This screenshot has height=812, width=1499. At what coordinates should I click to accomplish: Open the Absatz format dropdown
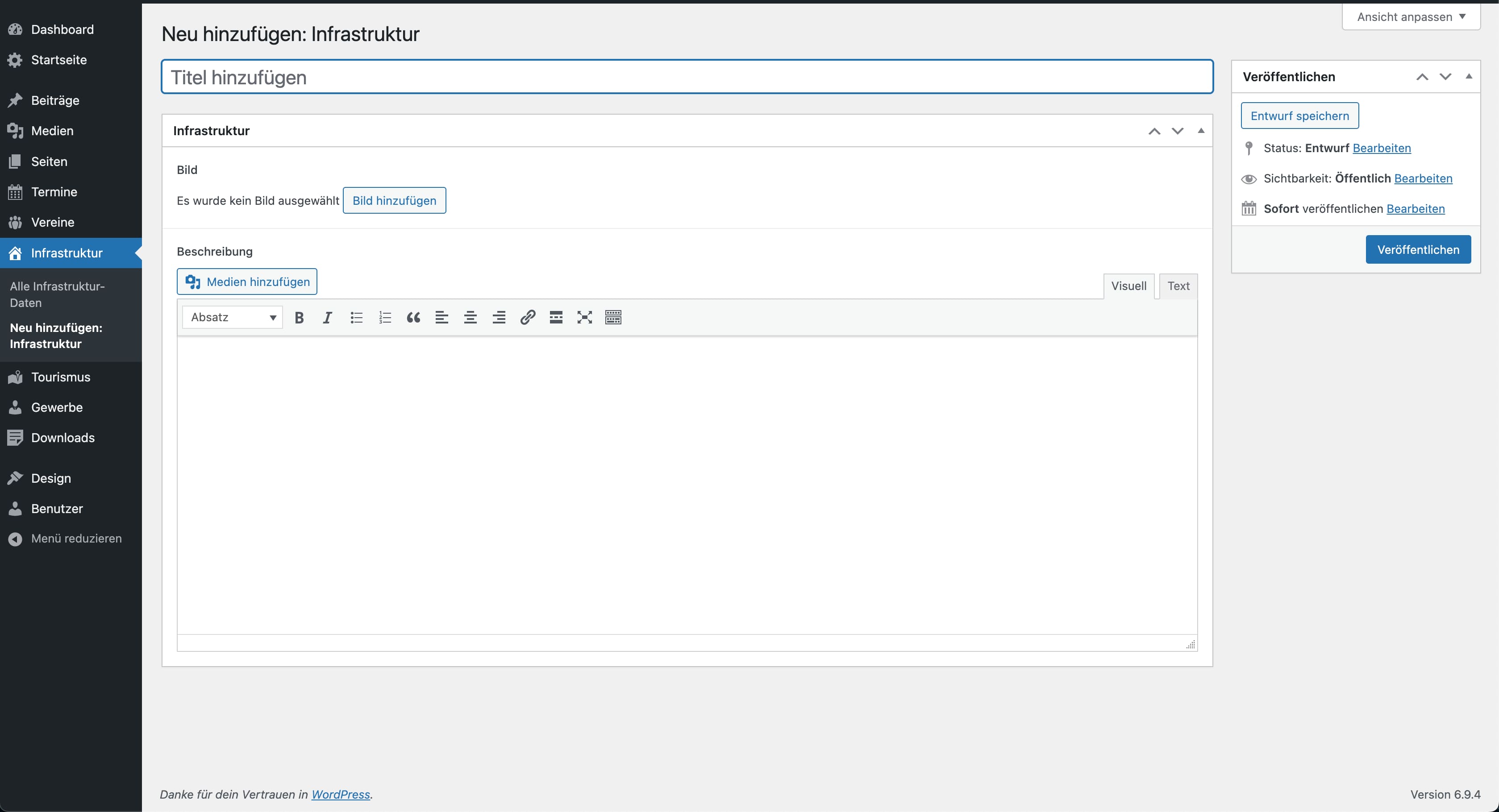pyautogui.click(x=232, y=318)
